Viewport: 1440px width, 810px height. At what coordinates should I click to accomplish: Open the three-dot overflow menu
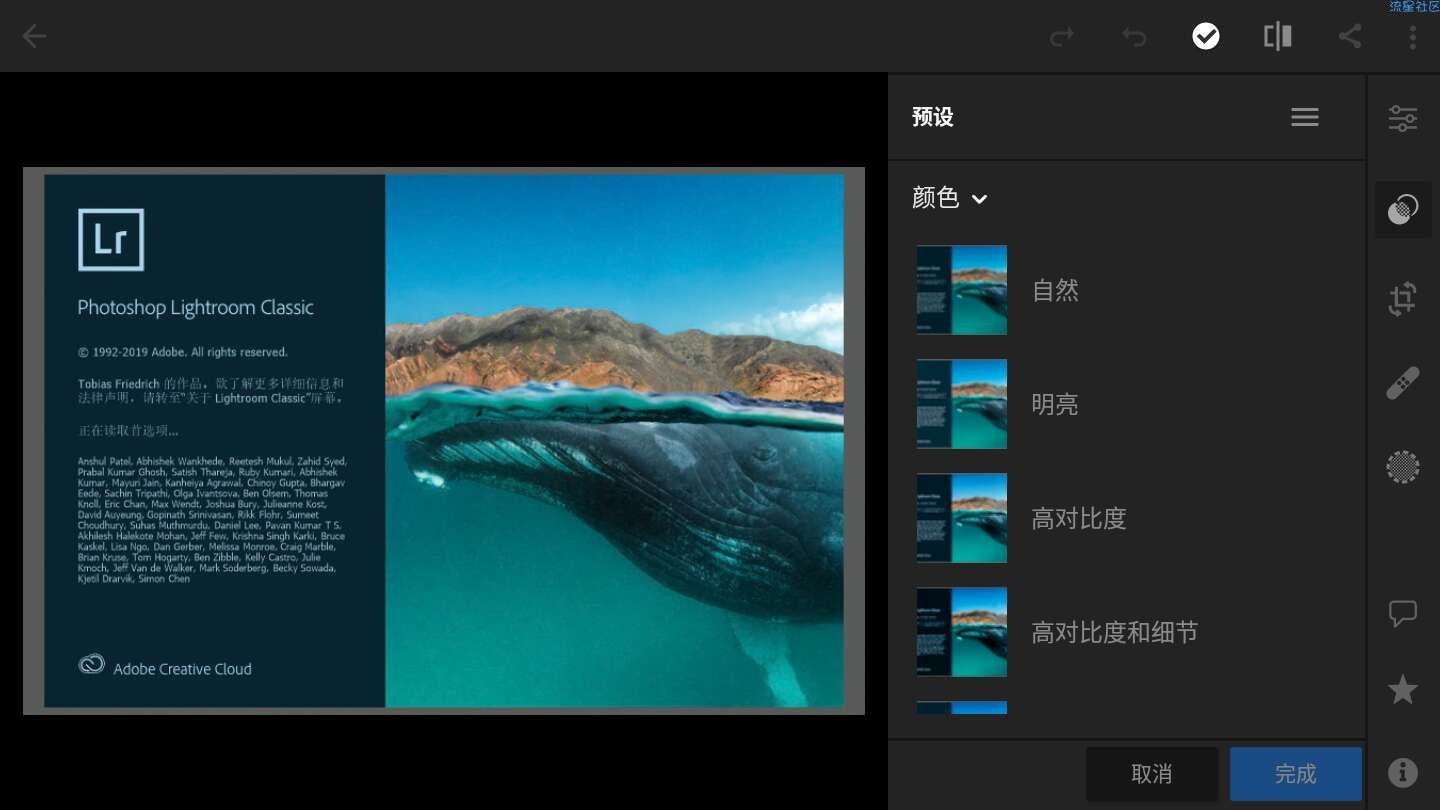pyautogui.click(x=1412, y=37)
